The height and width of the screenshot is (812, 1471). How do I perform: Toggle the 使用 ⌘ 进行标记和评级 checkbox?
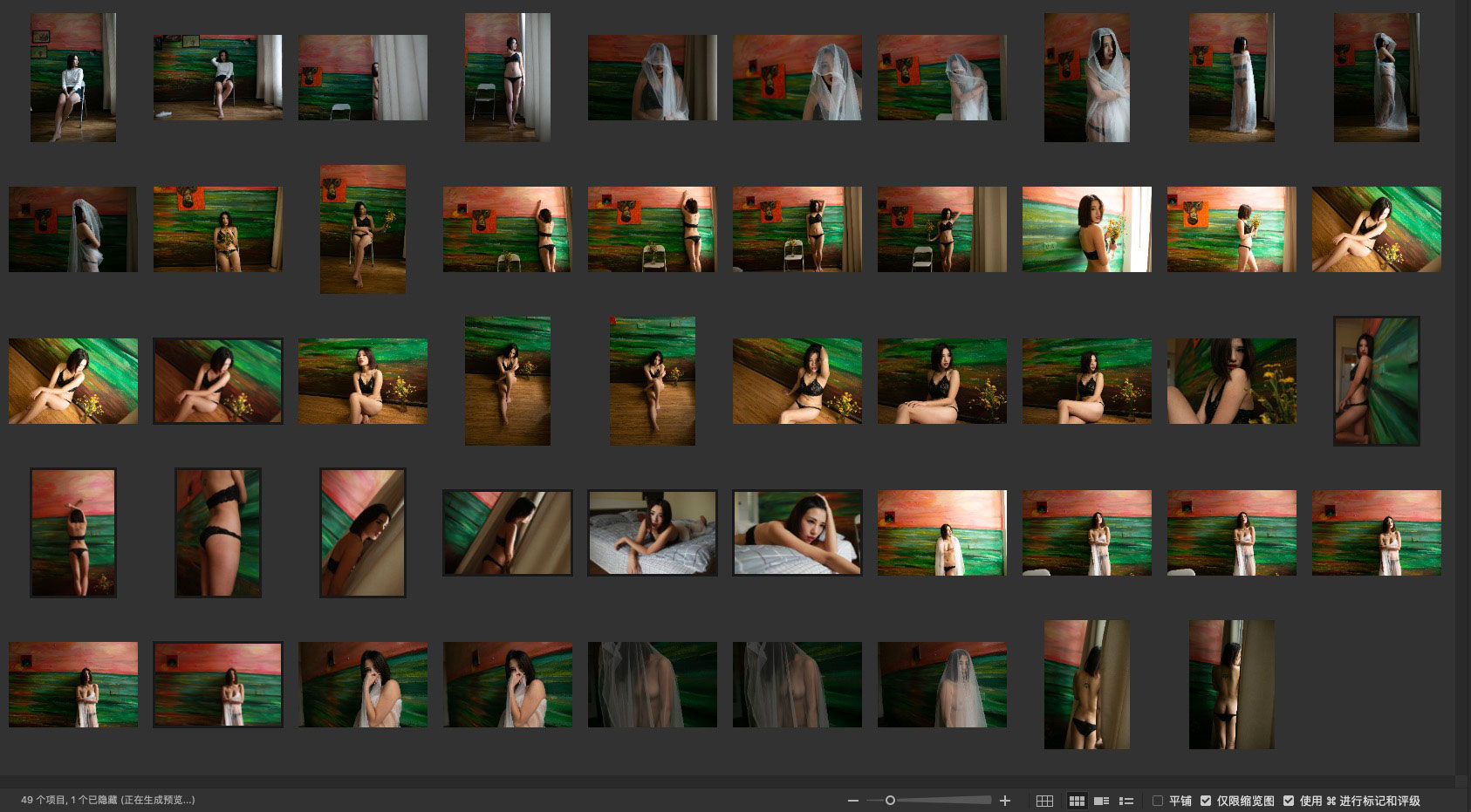pyautogui.click(x=1289, y=801)
